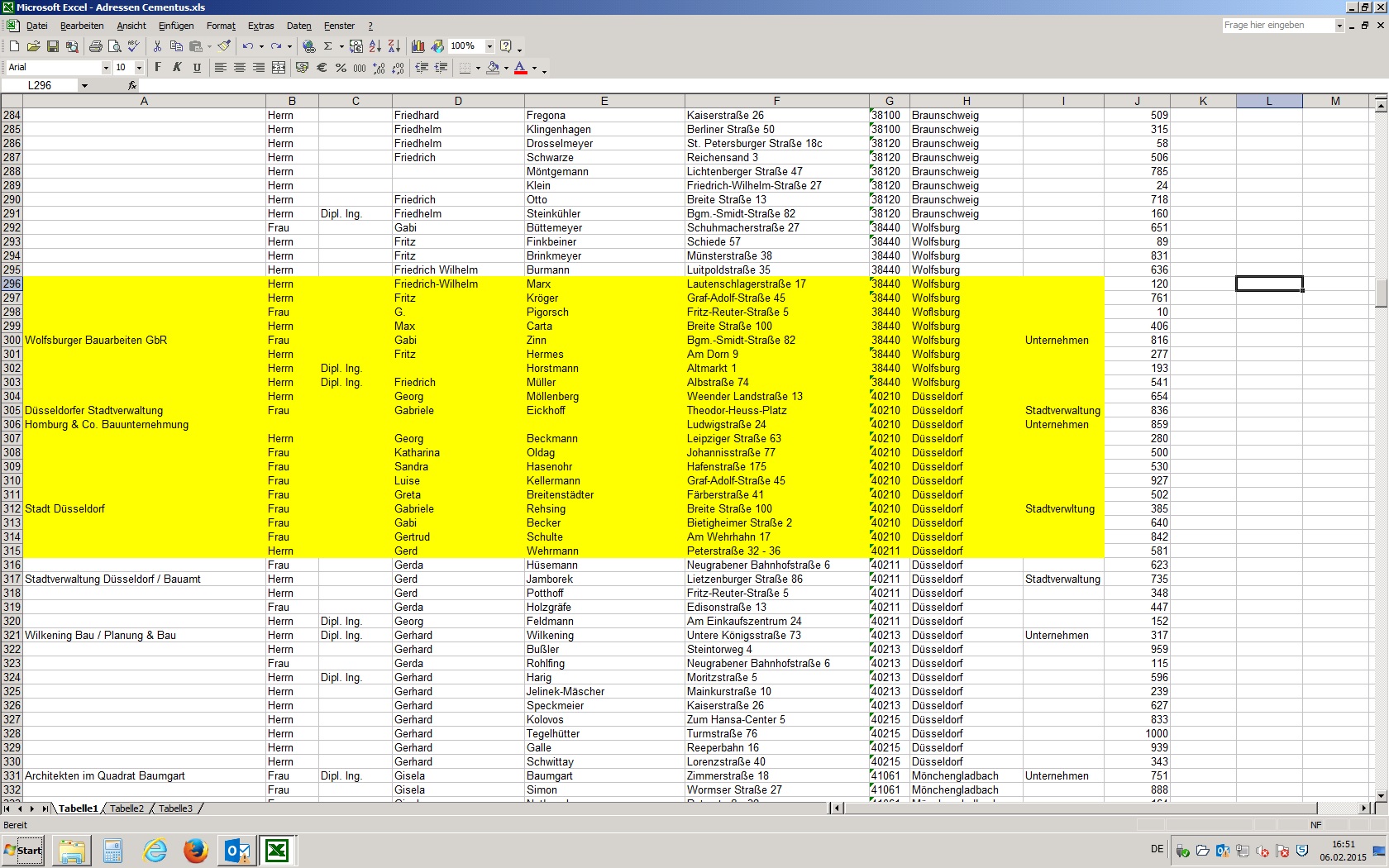
Task: Toggle bold formatting with F button
Action: tap(157, 68)
